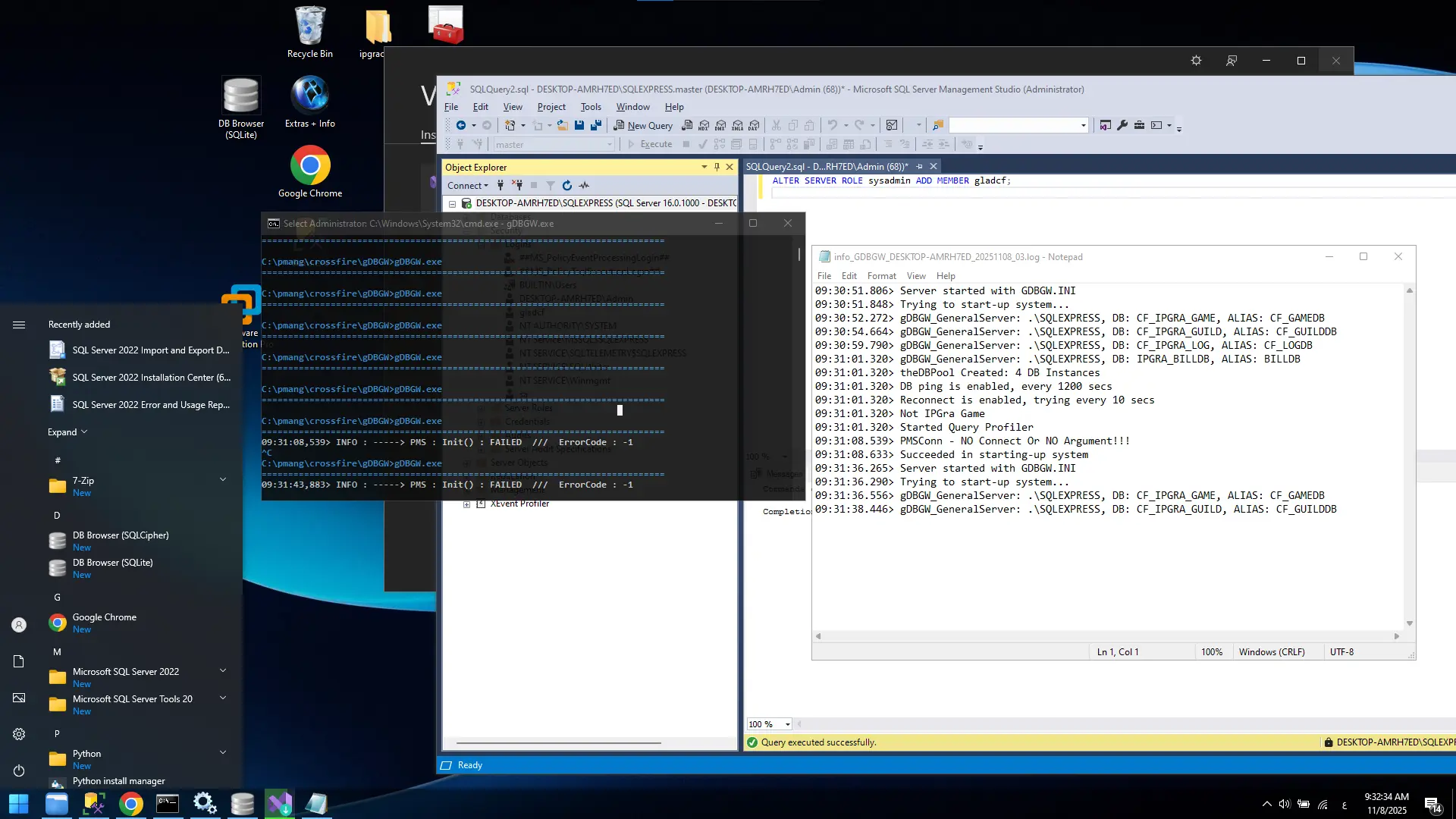
Task: Click Activity Monitor icon in Object Explorer
Action: (x=584, y=185)
